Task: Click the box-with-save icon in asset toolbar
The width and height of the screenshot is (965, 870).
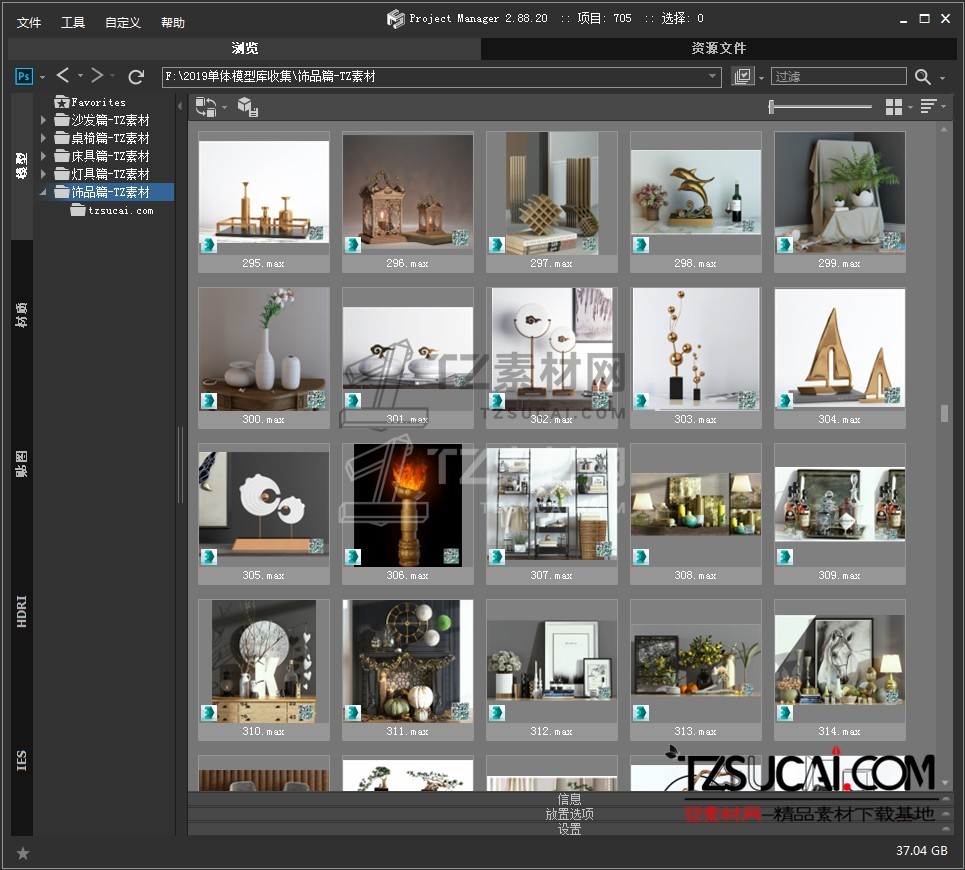Action: [247, 107]
